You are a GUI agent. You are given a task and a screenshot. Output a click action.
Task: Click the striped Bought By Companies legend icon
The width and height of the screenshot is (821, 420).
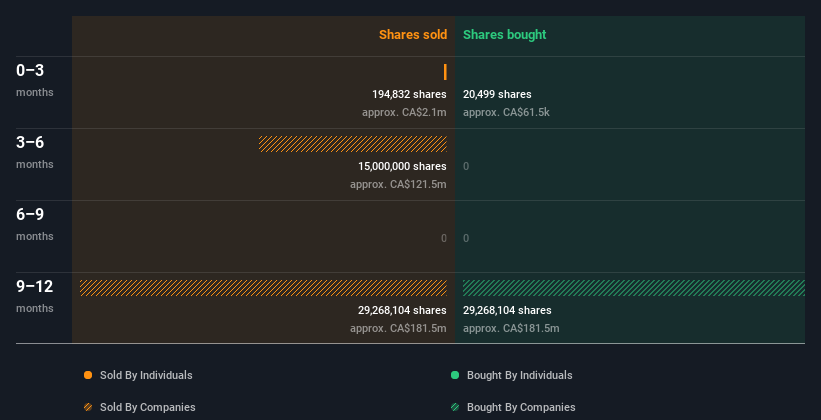point(455,407)
